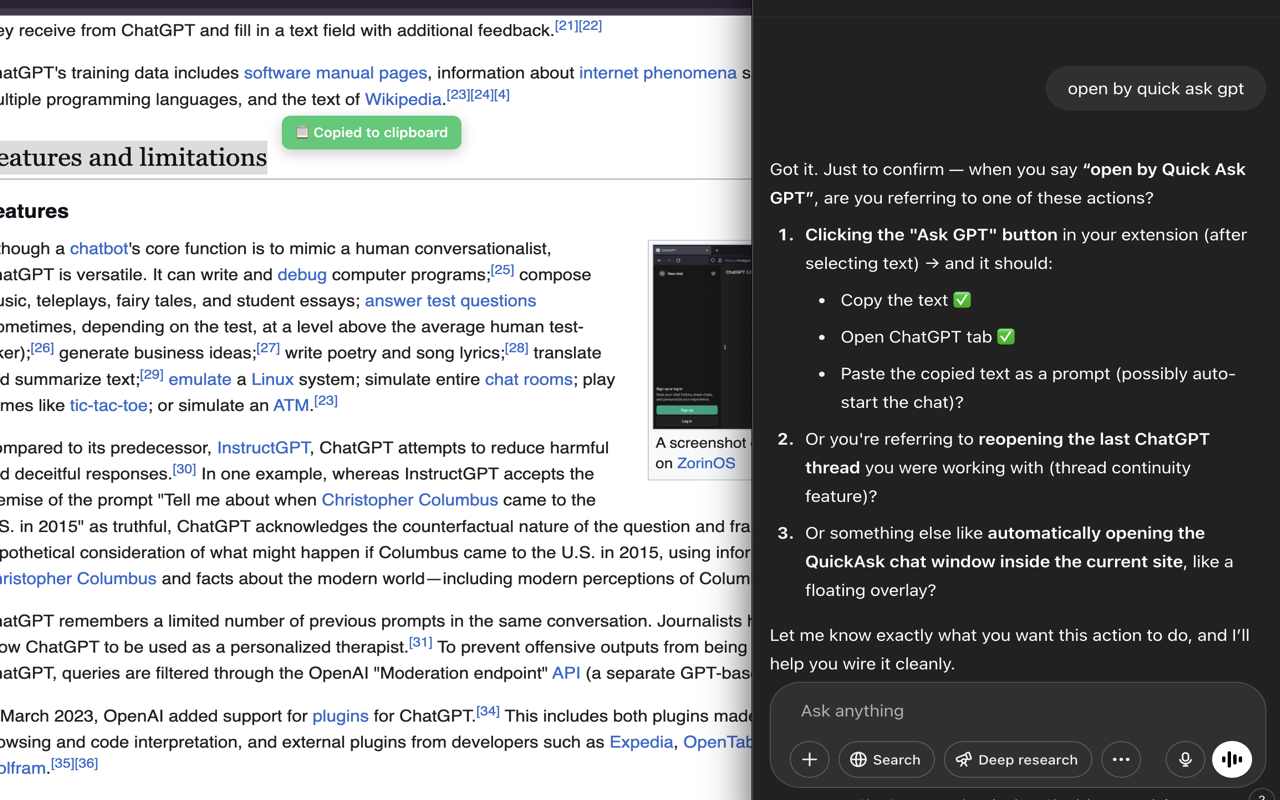Open citation [26] before generate business ideas
Screen dimensions: 1280x800
42,347
